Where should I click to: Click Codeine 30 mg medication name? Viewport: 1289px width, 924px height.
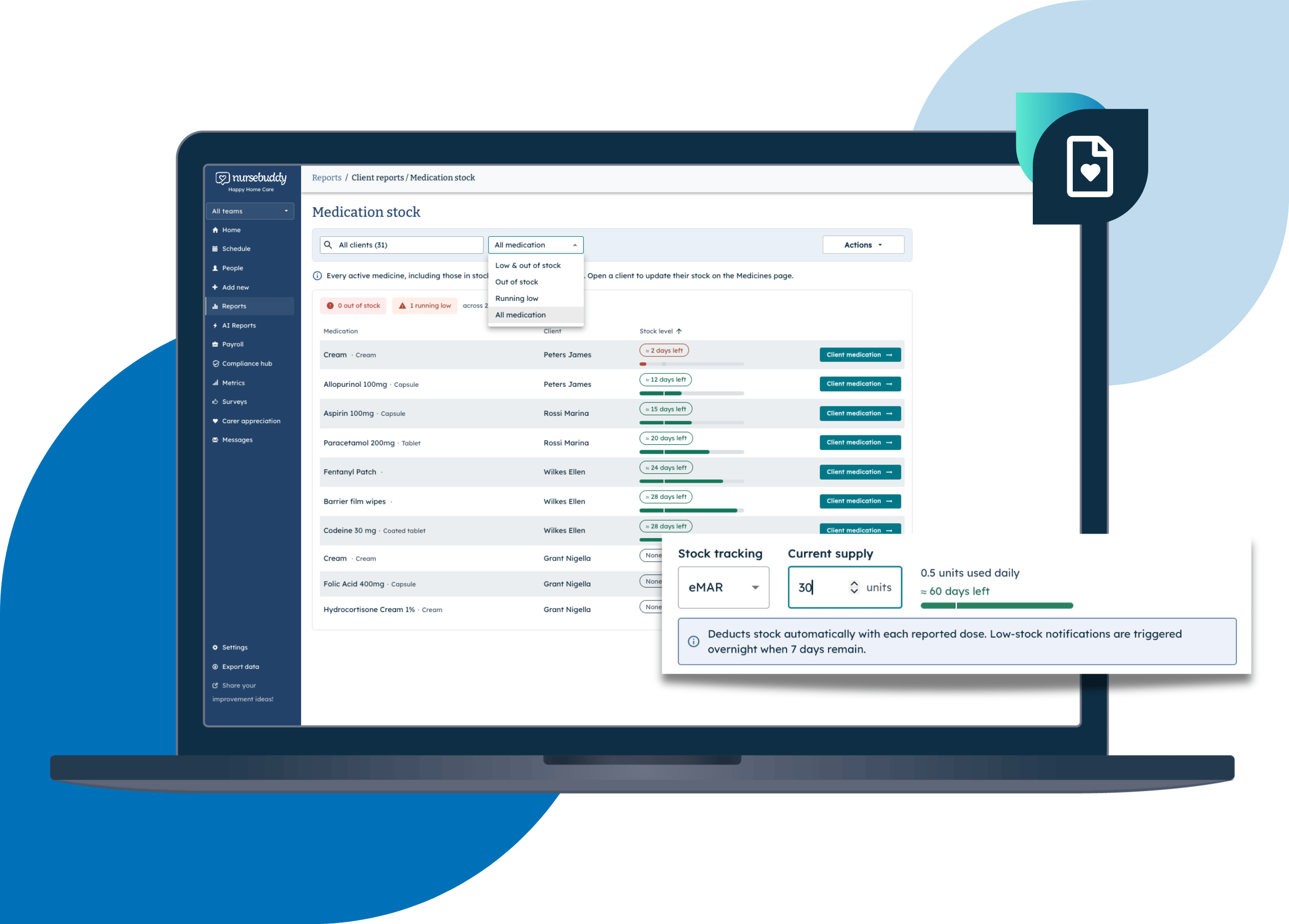pos(350,531)
